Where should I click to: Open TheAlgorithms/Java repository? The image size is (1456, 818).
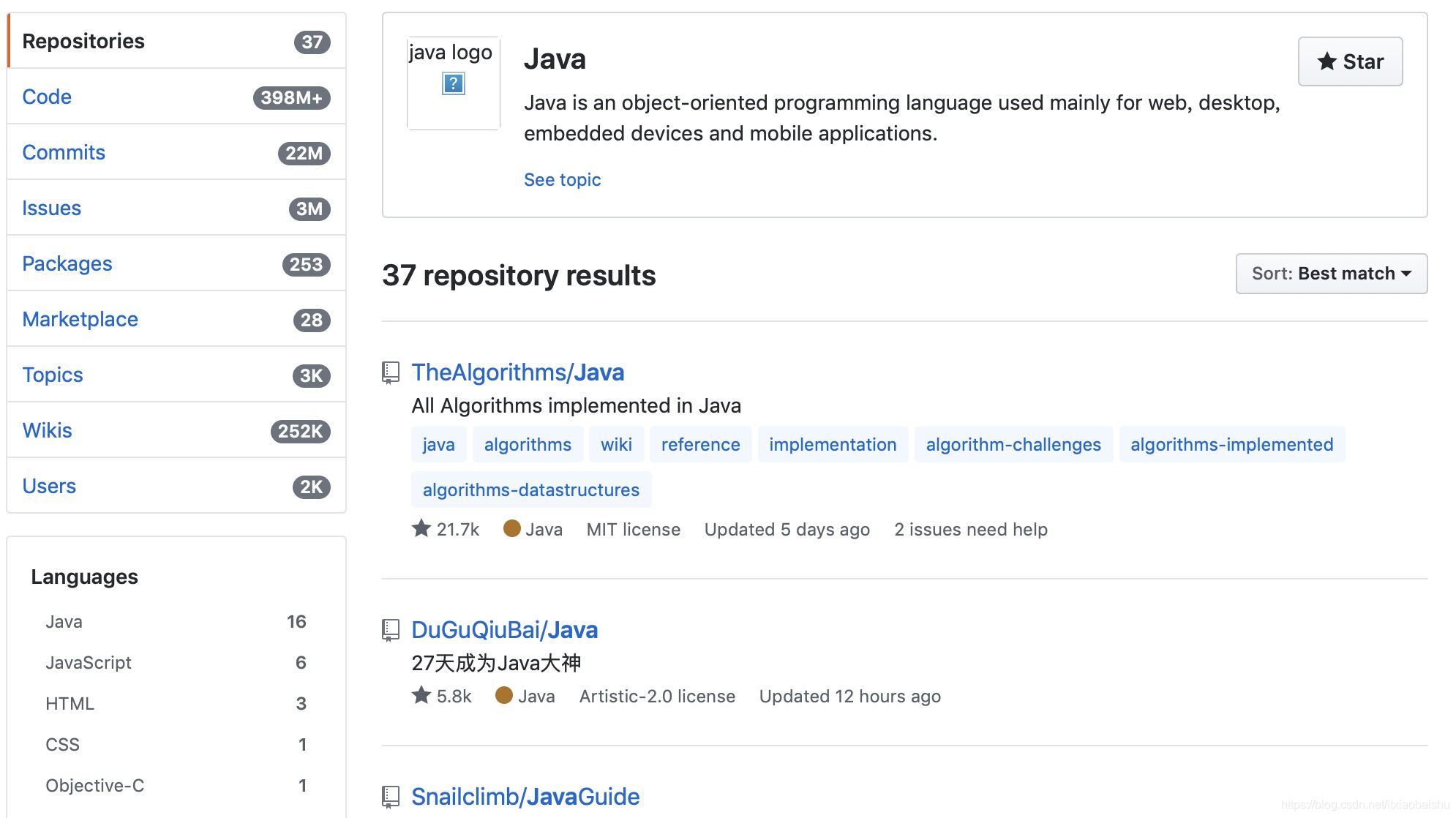517,372
